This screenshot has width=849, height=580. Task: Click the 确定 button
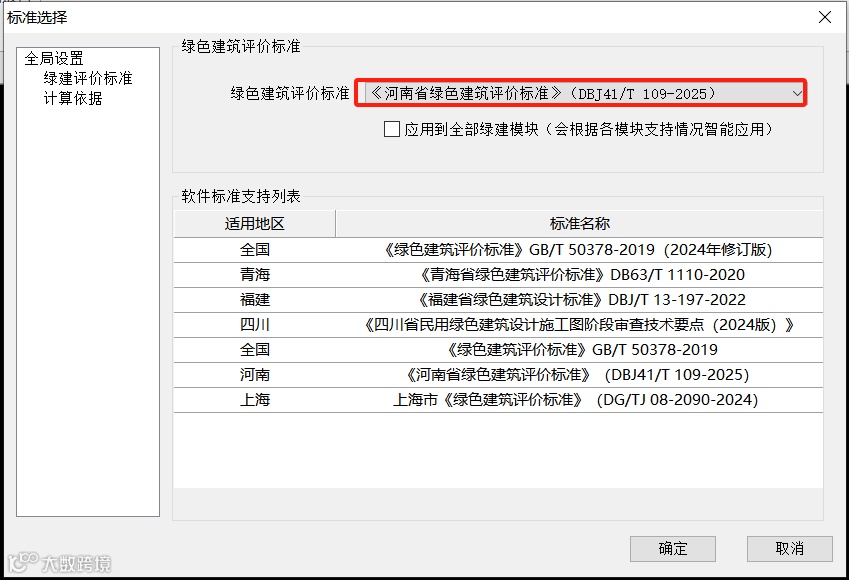tap(672, 548)
